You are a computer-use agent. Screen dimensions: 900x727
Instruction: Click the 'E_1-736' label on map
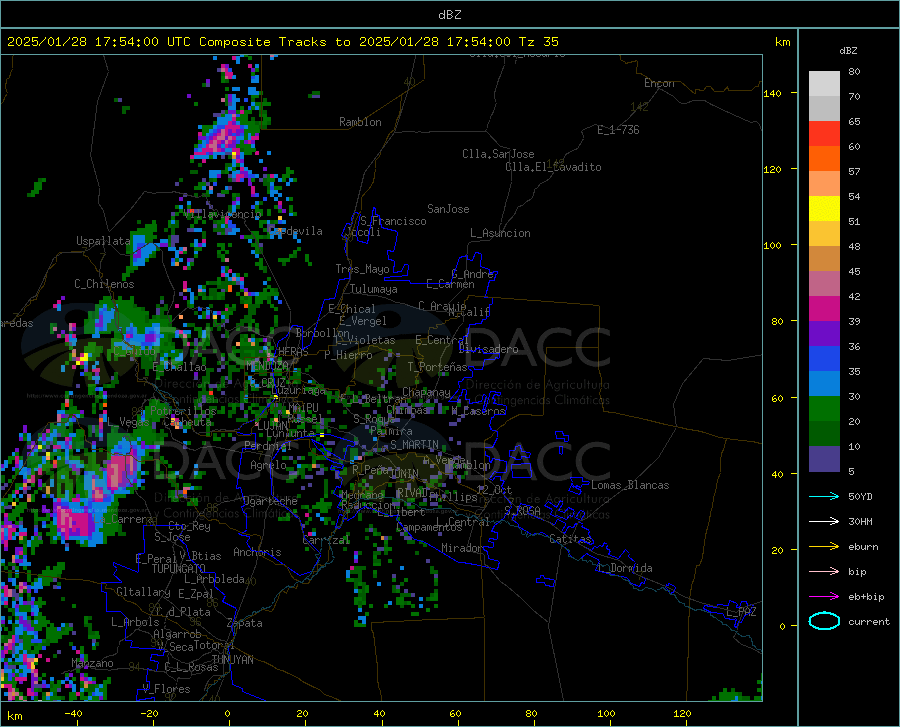(618, 130)
